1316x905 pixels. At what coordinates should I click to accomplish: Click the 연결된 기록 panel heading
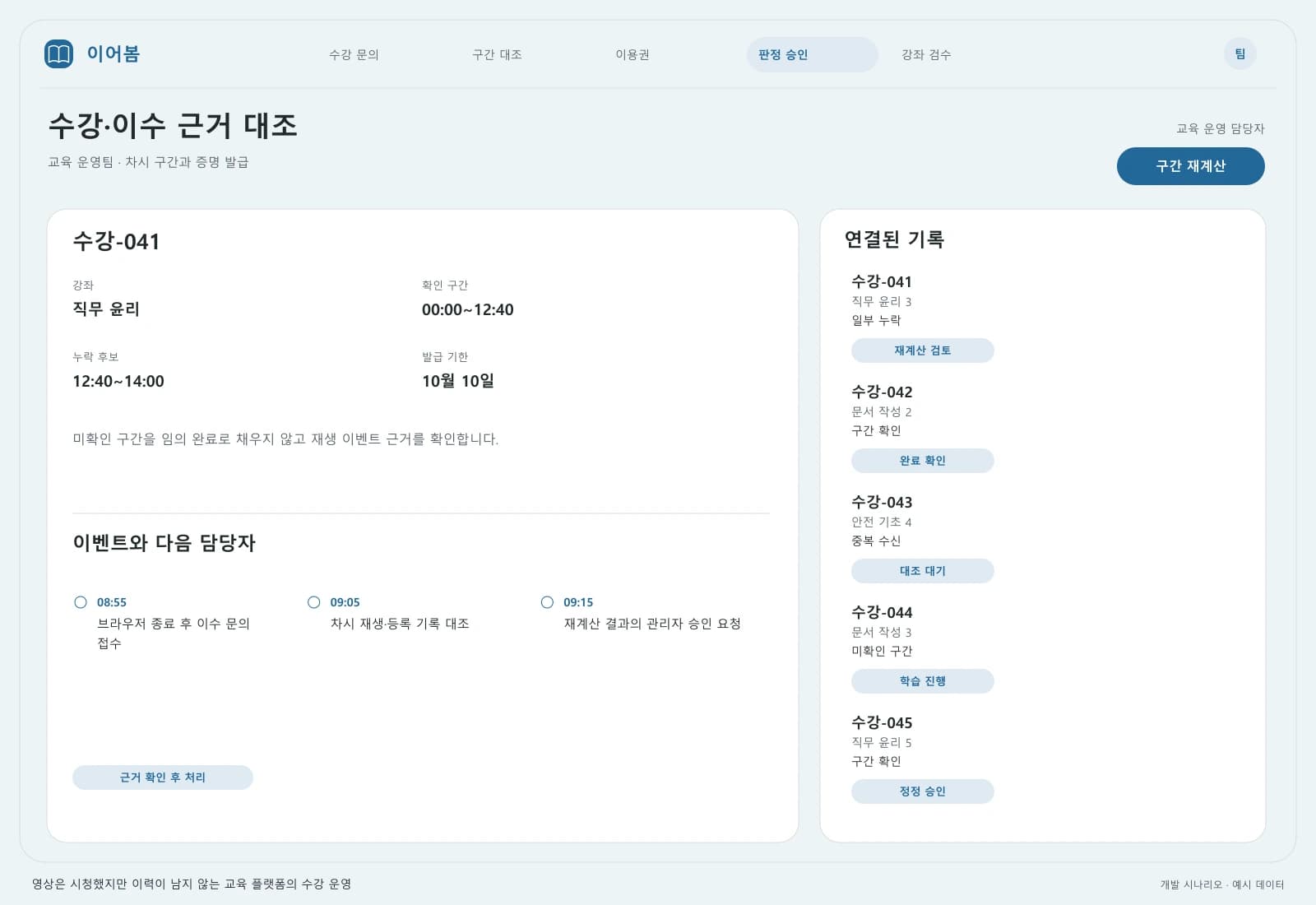tap(894, 239)
